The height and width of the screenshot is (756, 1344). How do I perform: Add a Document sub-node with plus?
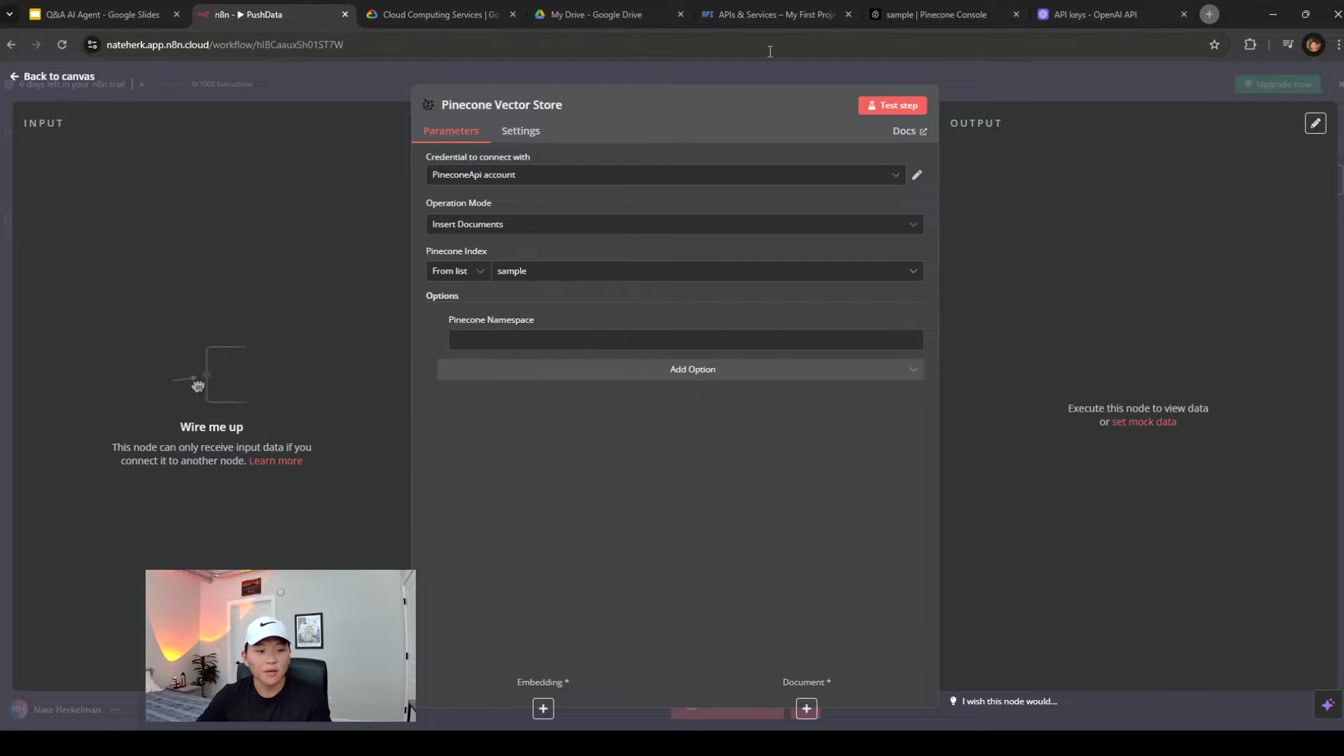(x=806, y=708)
